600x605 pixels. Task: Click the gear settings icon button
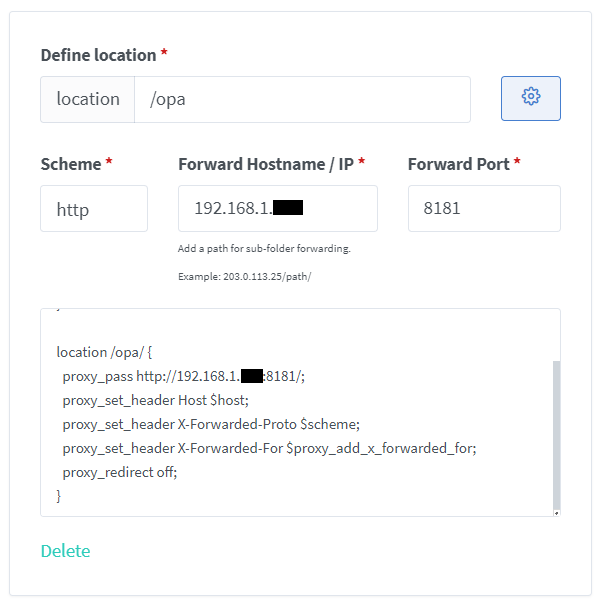(x=531, y=98)
